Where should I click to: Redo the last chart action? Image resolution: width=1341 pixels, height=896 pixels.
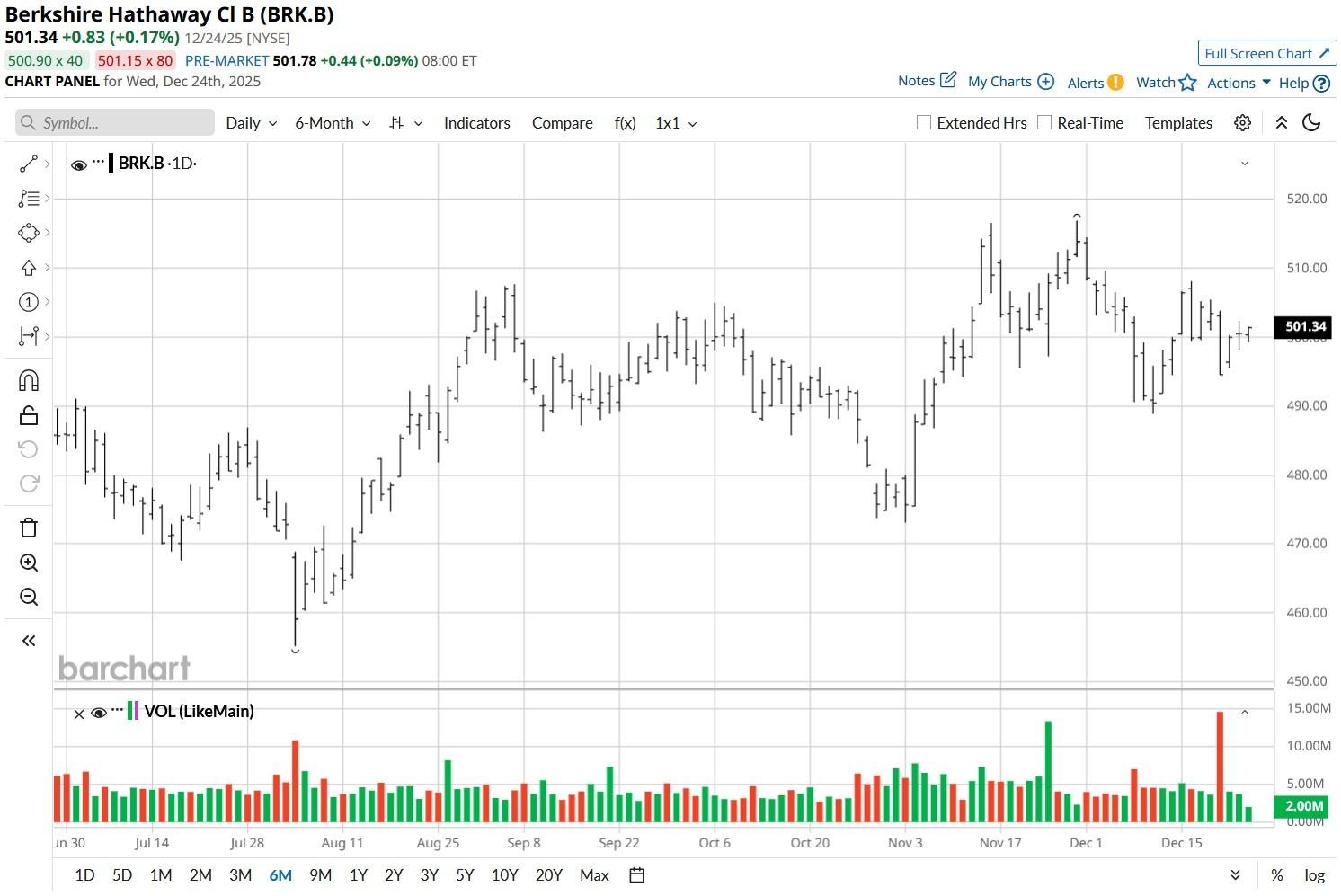coord(28,483)
